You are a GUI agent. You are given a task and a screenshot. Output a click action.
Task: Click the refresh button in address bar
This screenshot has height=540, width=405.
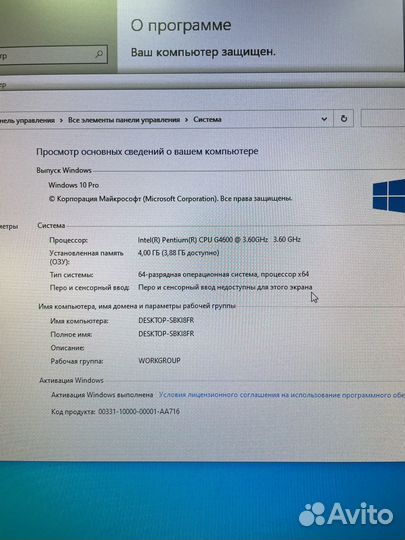[x=343, y=119]
